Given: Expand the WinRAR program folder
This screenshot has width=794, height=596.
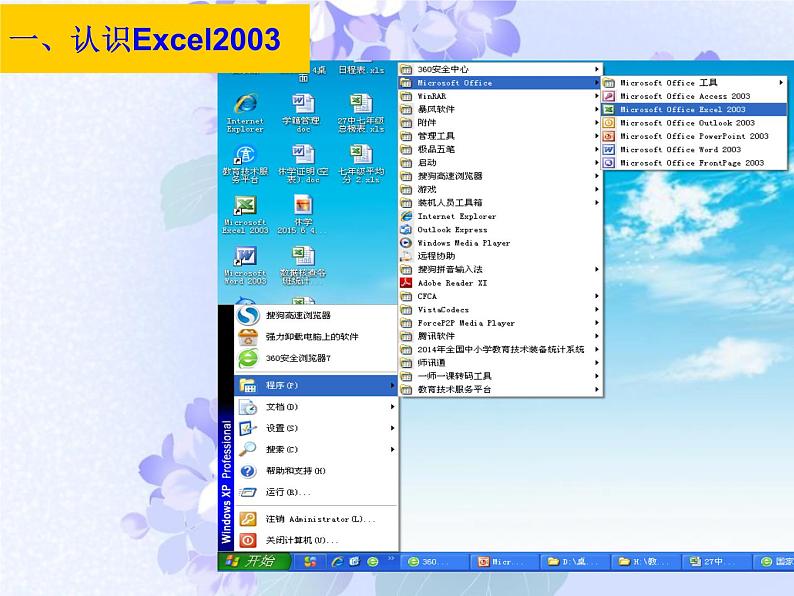Looking at the screenshot, I should 500,96.
